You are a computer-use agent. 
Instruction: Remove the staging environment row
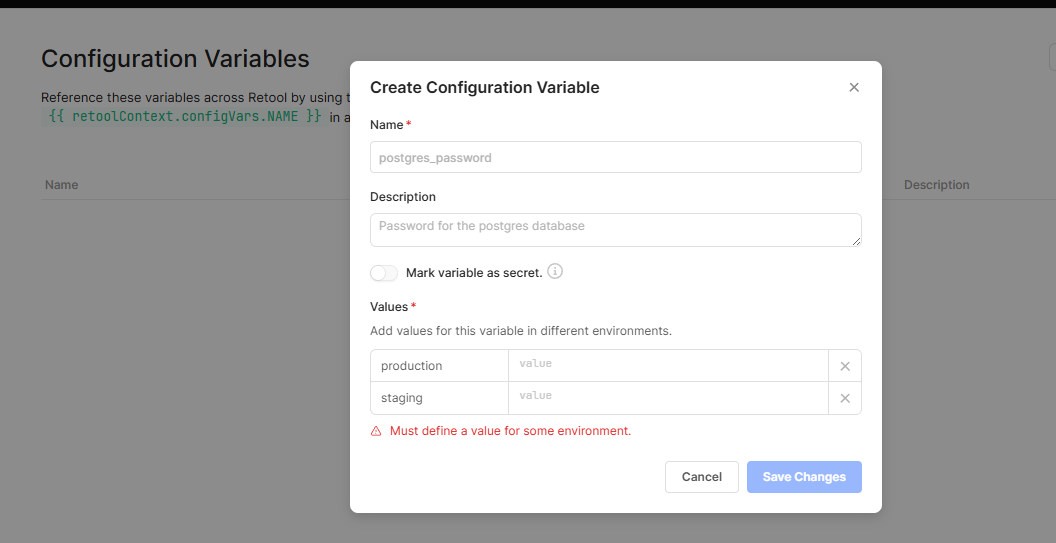[845, 398]
